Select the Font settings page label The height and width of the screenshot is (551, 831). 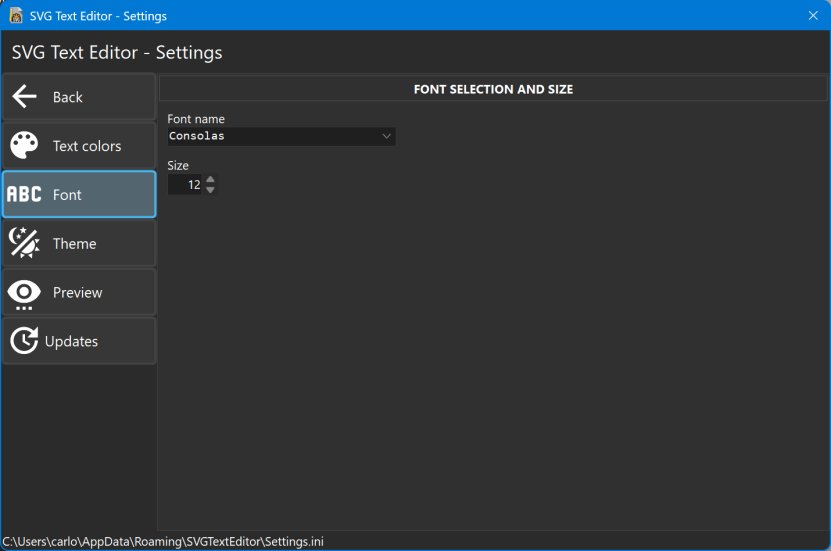click(x=67, y=195)
